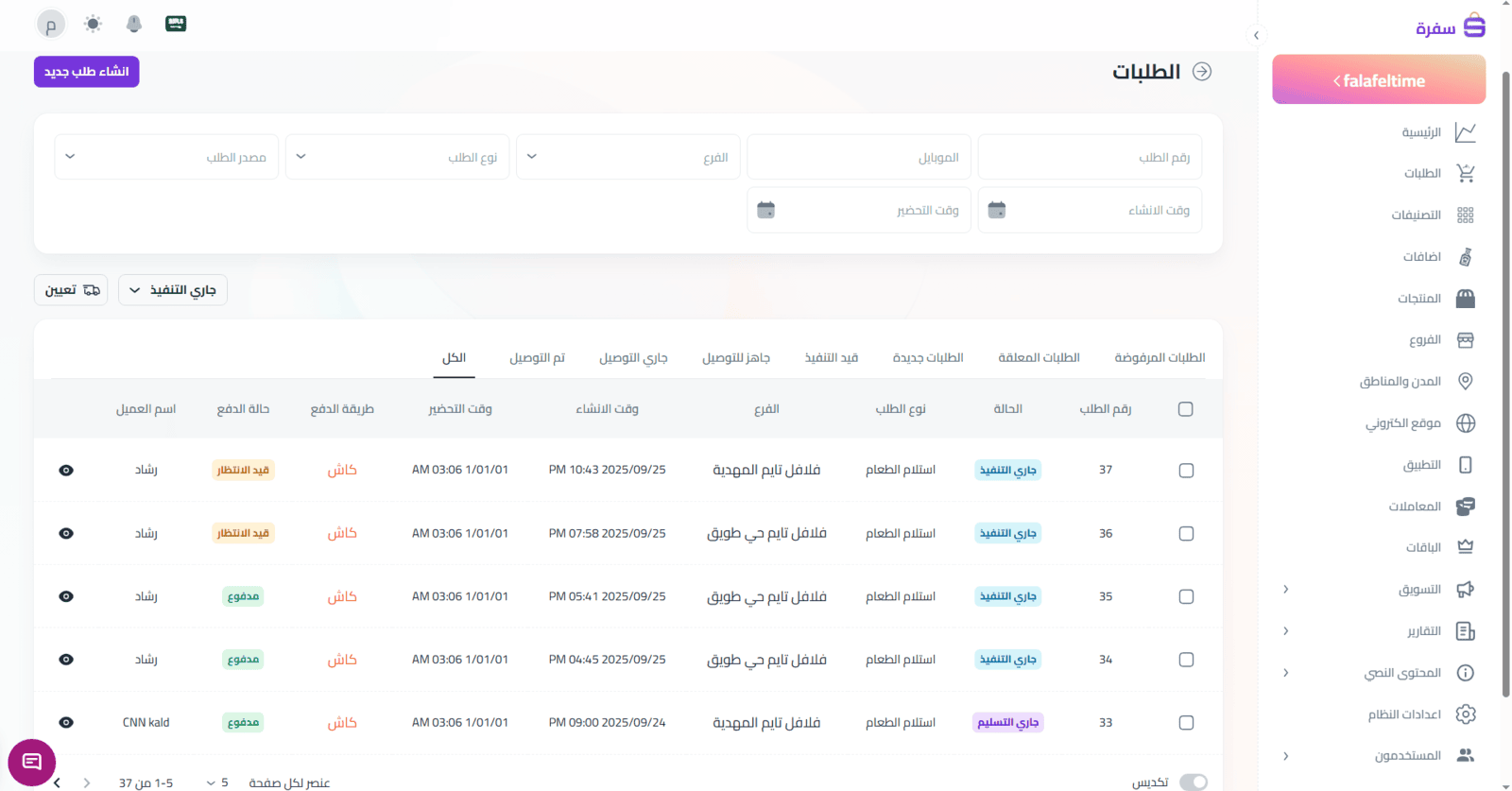Toggle the light/dark theme sun icon
Image resolution: width=1512 pixels, height=791 pixels.
click(93, 24)
